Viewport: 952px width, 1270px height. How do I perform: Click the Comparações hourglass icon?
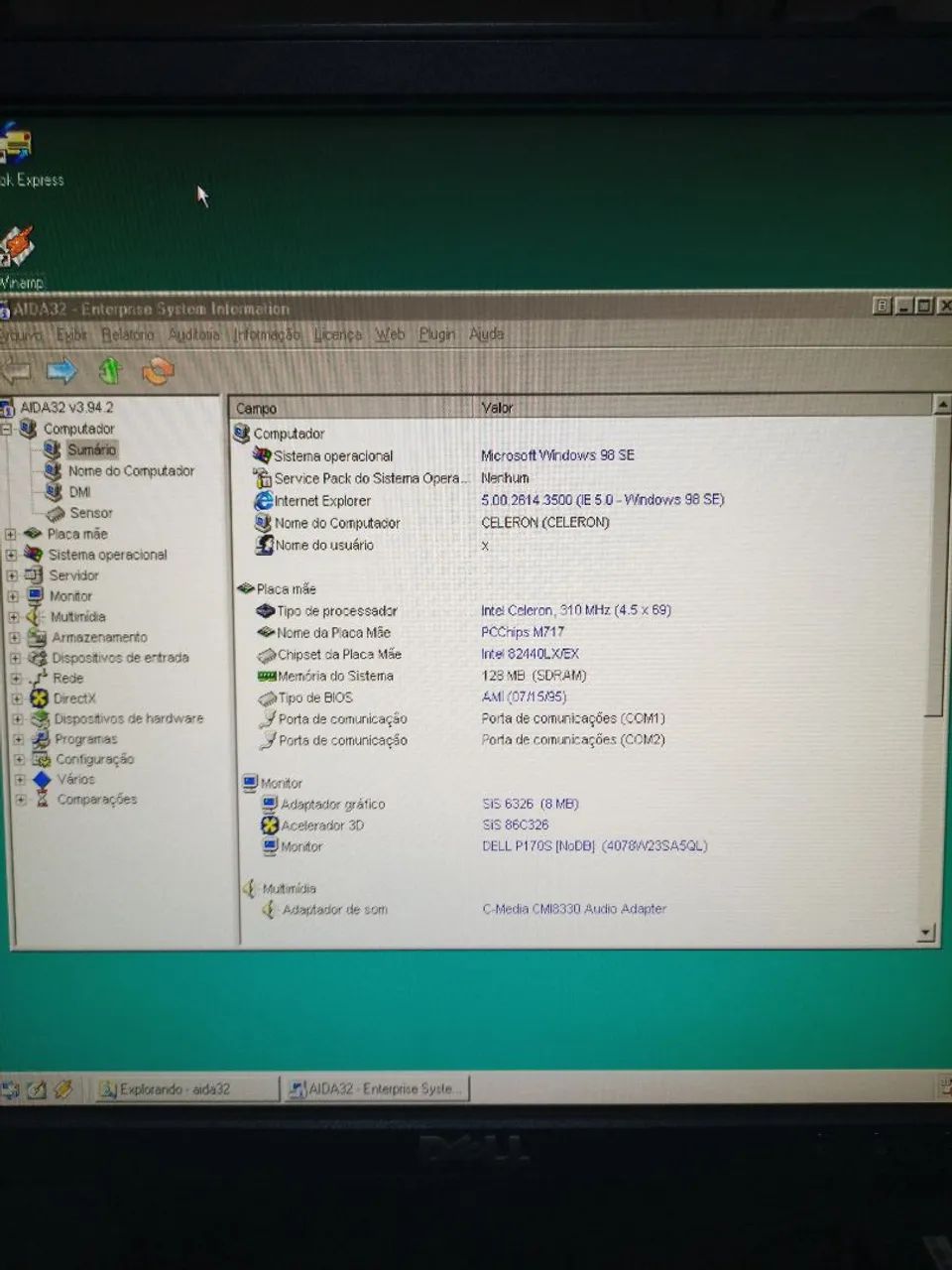(x=43, y=799)
